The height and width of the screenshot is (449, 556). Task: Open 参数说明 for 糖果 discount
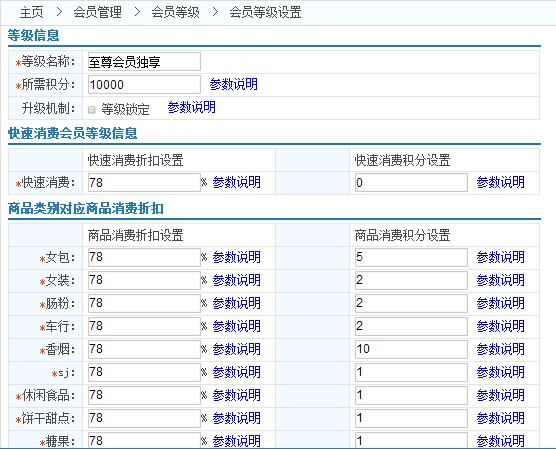(x=237, y=441)
